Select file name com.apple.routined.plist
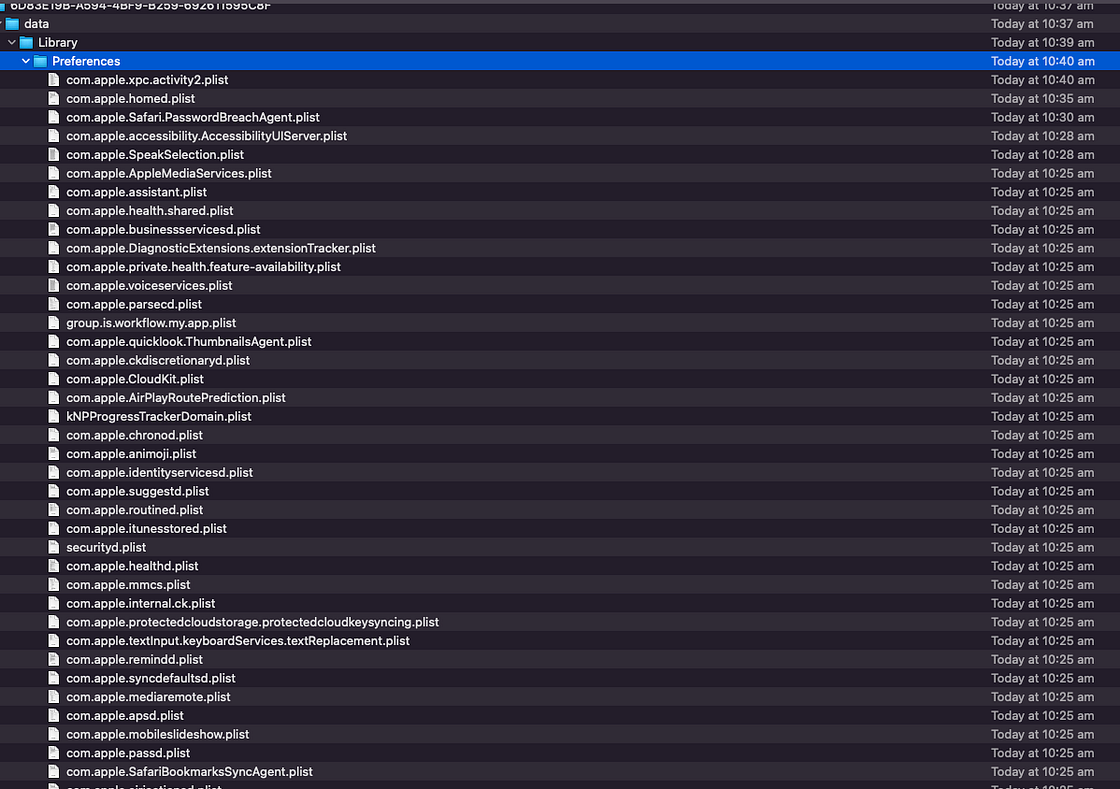 coord(134,510)
